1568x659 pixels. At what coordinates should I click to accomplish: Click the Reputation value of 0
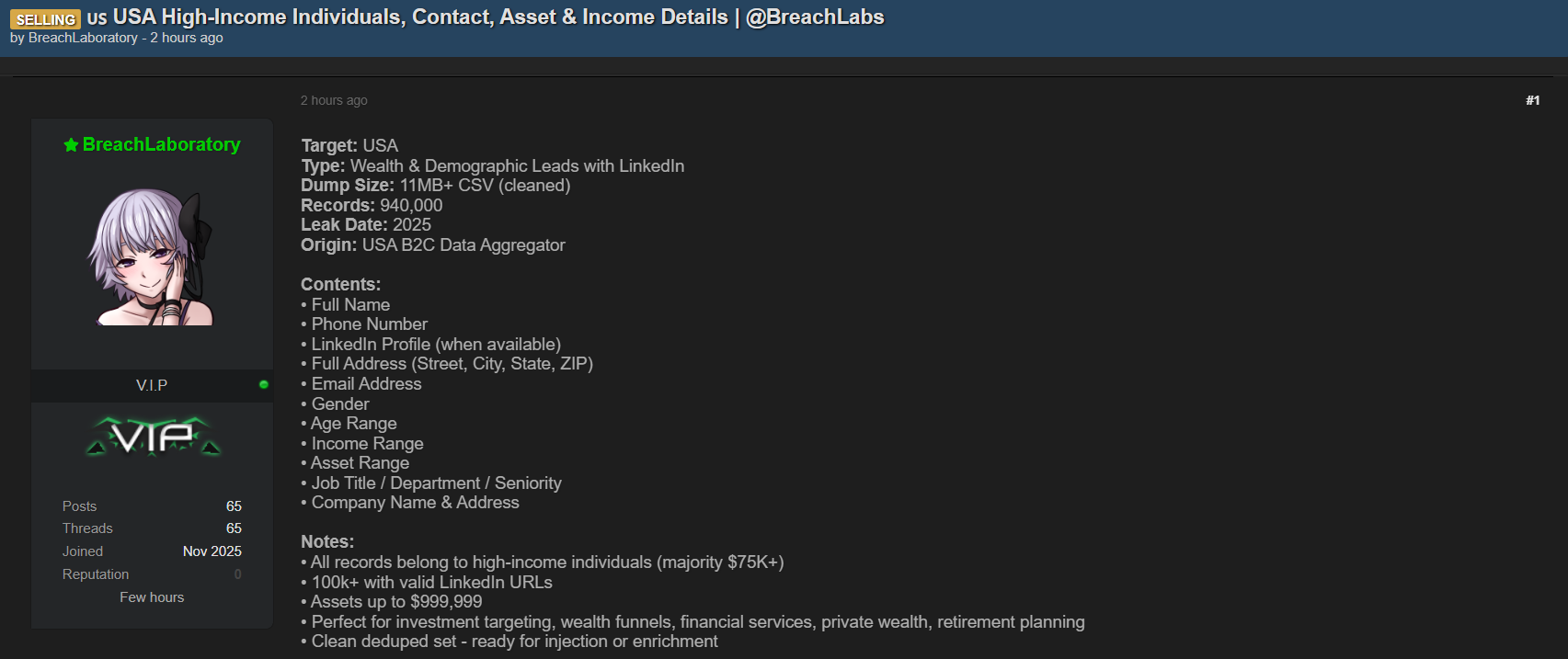click(x=237, y=574)
